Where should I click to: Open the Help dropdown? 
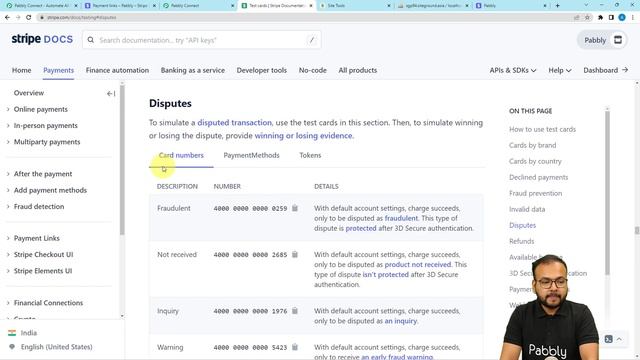tap(560, 70)
